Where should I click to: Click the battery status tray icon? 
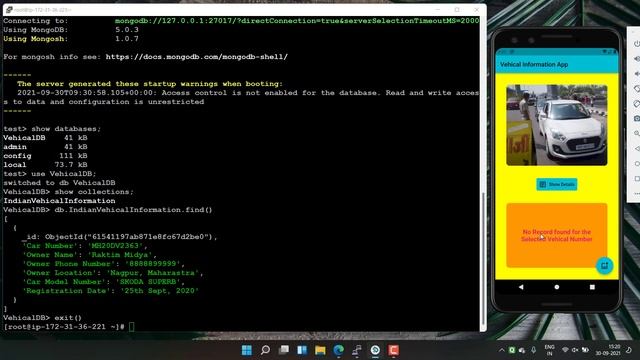click(585, 350)
